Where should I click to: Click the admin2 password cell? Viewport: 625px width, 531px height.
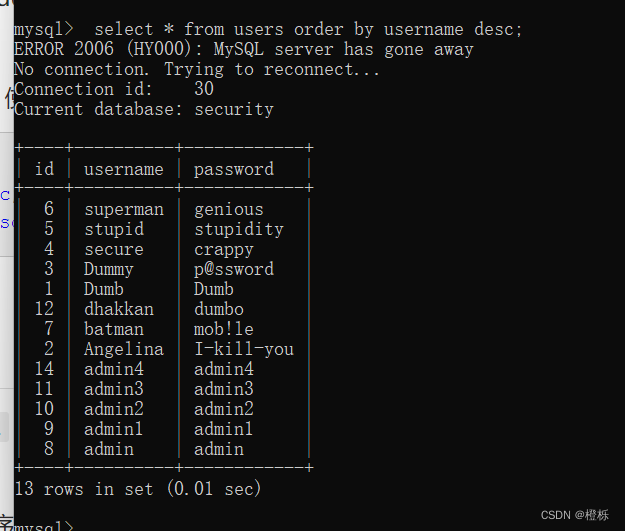(223, 409)
